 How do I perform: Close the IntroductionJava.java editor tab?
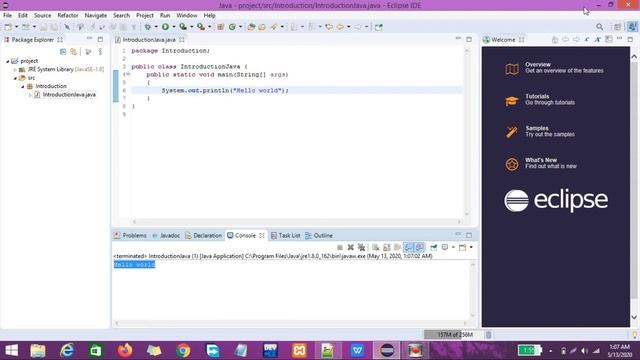click(x=182, y=40)
